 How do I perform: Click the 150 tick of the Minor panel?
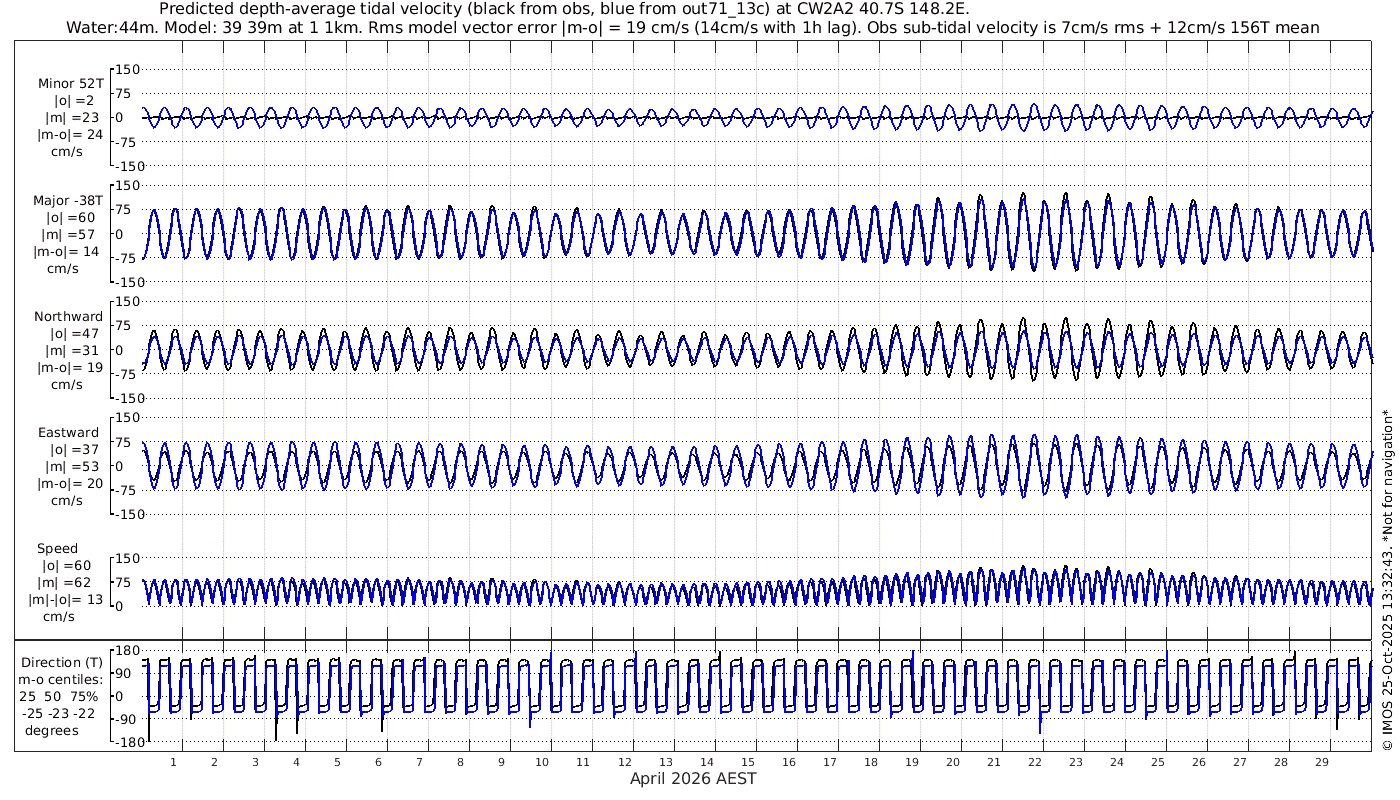127,69
